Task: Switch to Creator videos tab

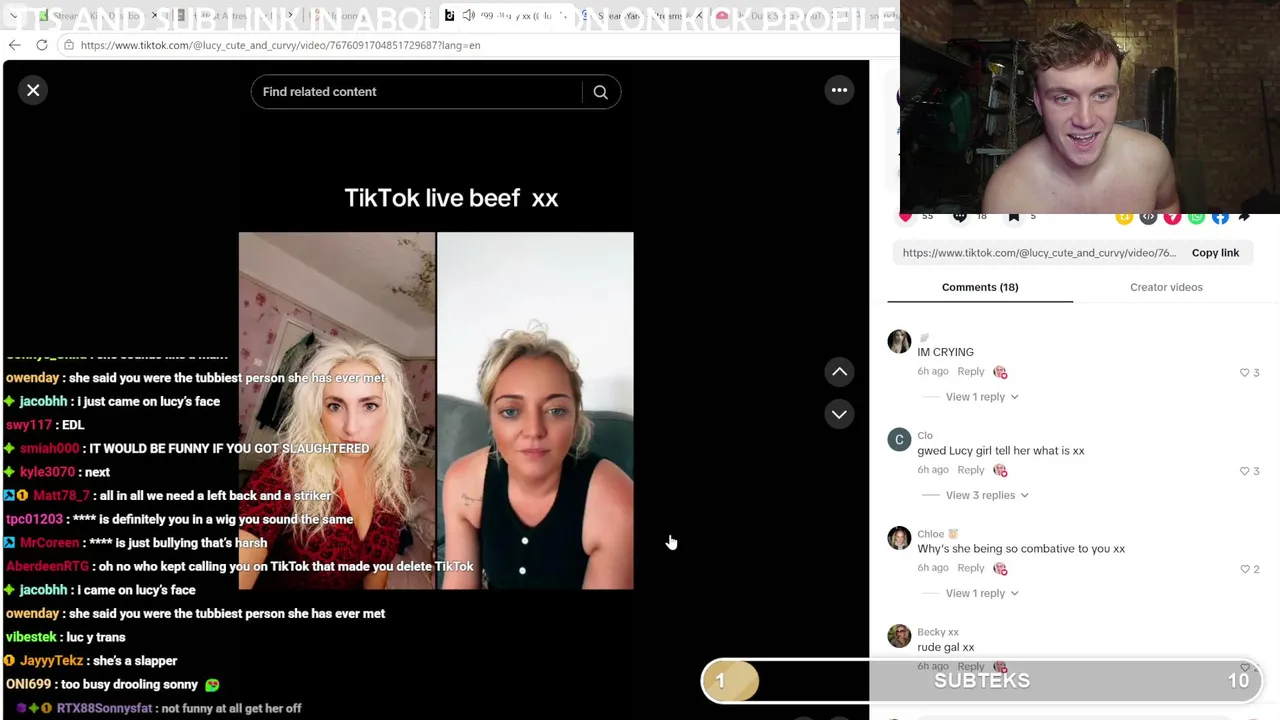Action: [1166, 287]
